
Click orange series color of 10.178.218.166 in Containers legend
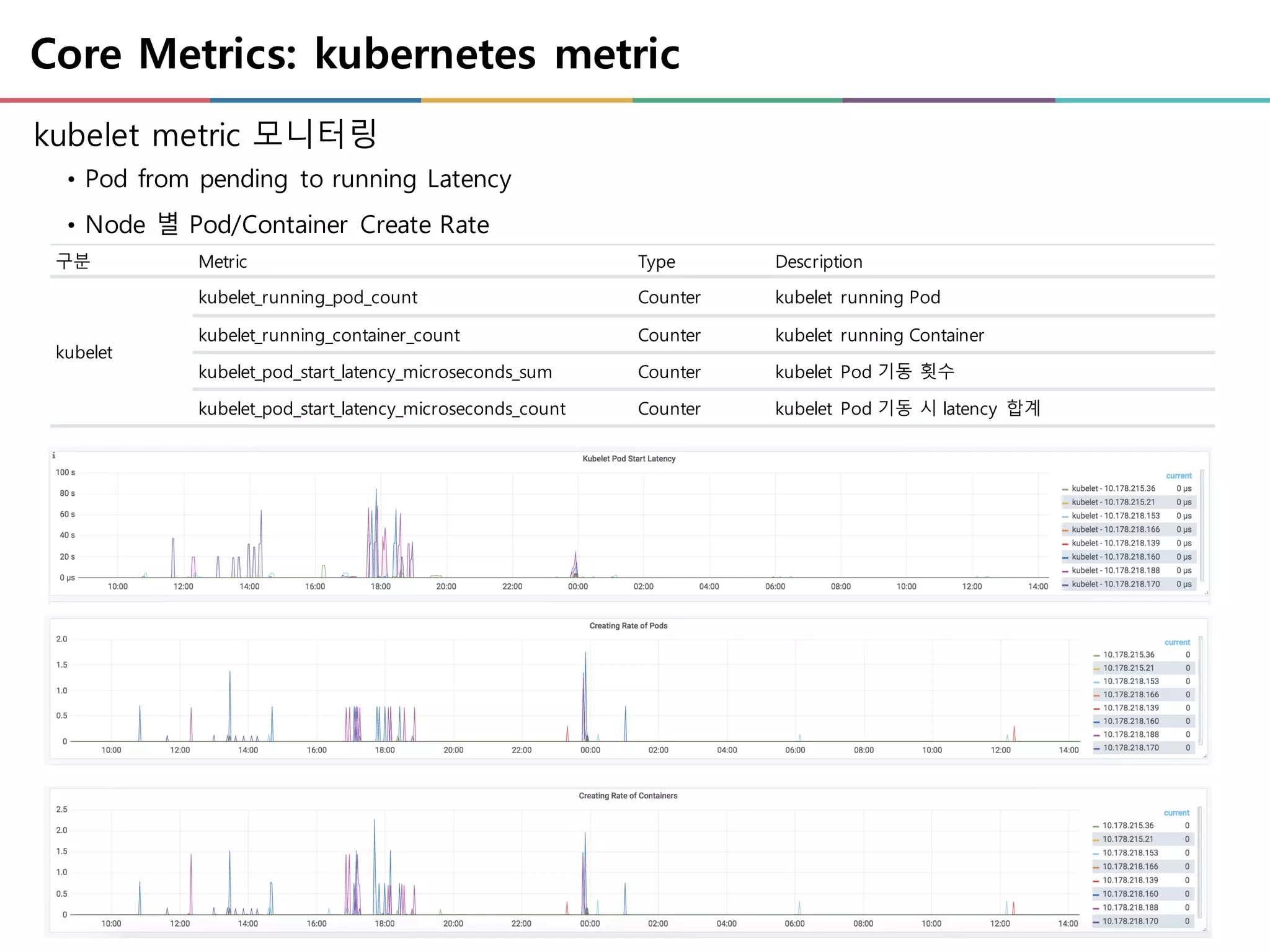[1096, 867]
